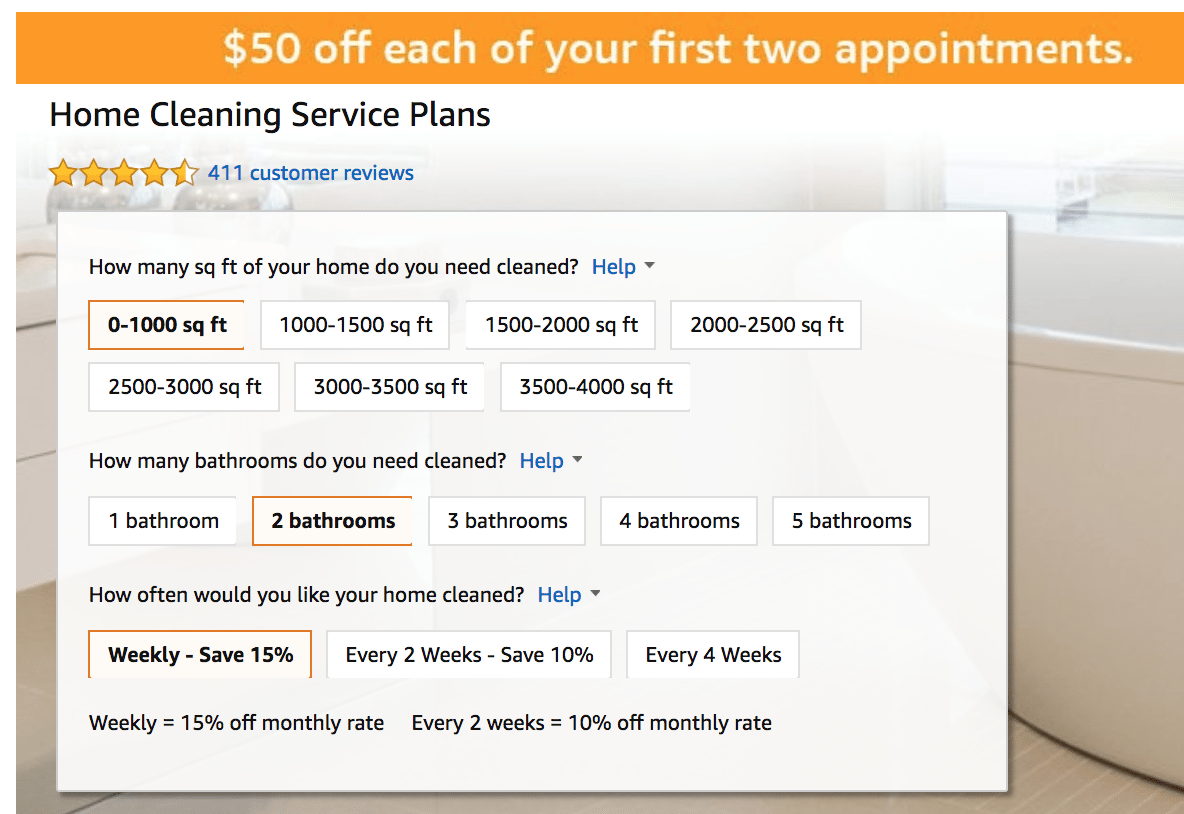Viewport: 1184px width, 814px height.
Task: Choose the 2 bathrooms option
Action: pos(332,521)
